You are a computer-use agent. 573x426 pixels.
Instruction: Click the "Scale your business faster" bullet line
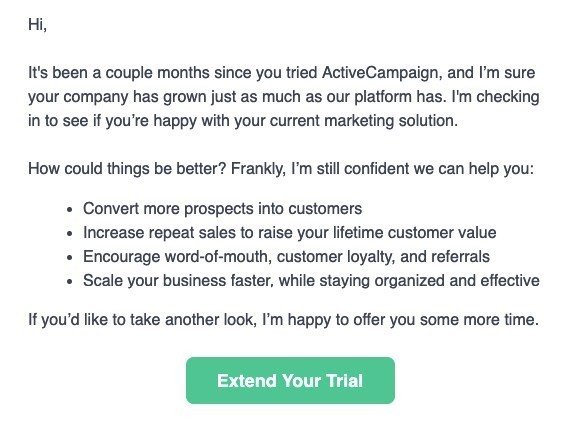[x=311, y=281]
